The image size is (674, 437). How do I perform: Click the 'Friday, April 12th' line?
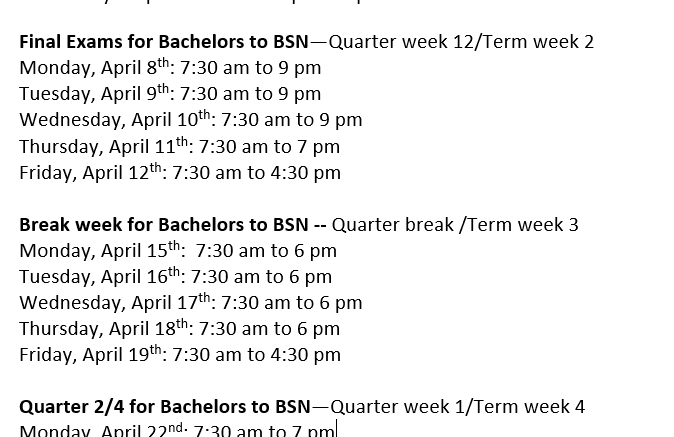point(180,173)
